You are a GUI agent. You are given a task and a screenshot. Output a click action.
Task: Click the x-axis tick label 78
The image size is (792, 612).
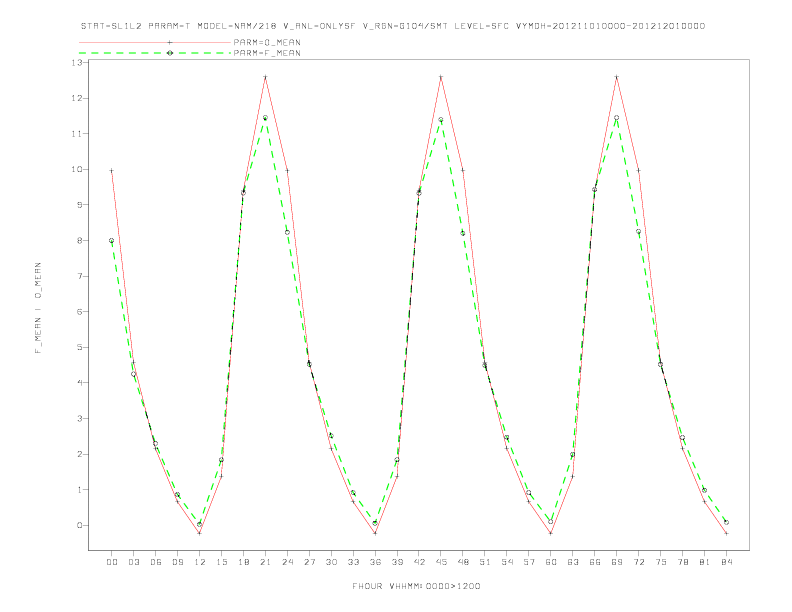682,562
